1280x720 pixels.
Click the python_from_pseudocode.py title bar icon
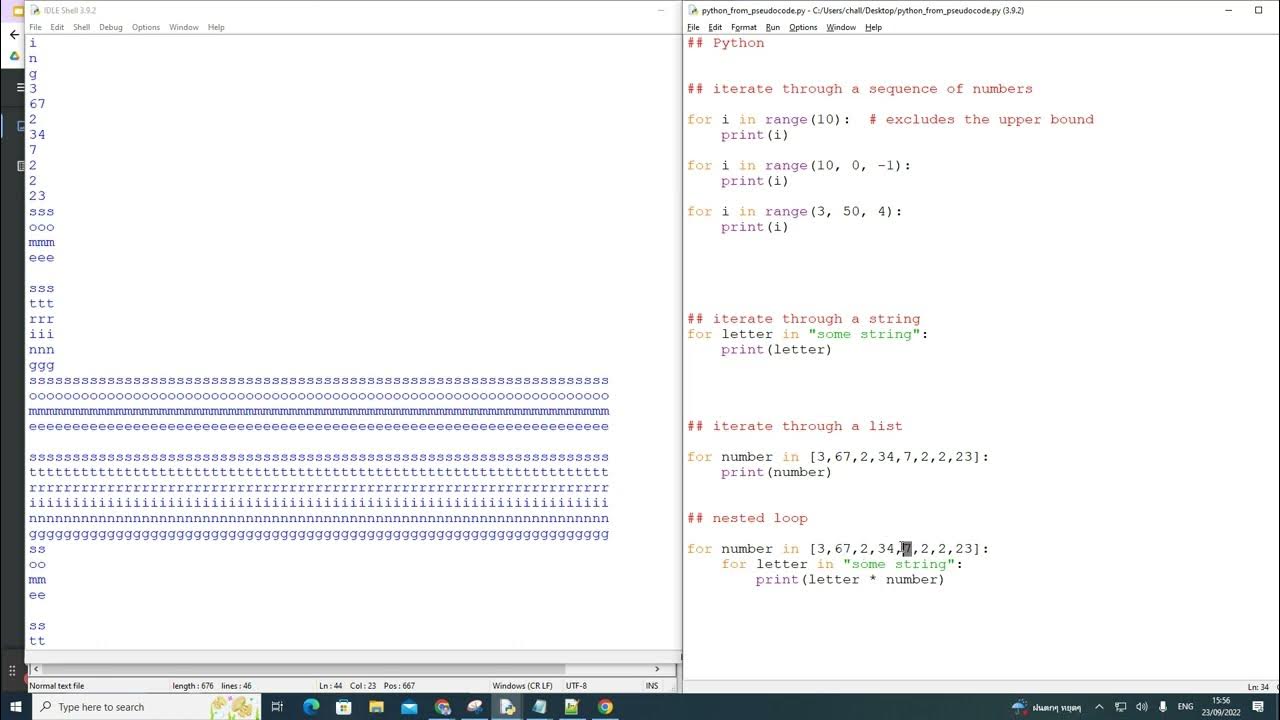coord(693,10)
